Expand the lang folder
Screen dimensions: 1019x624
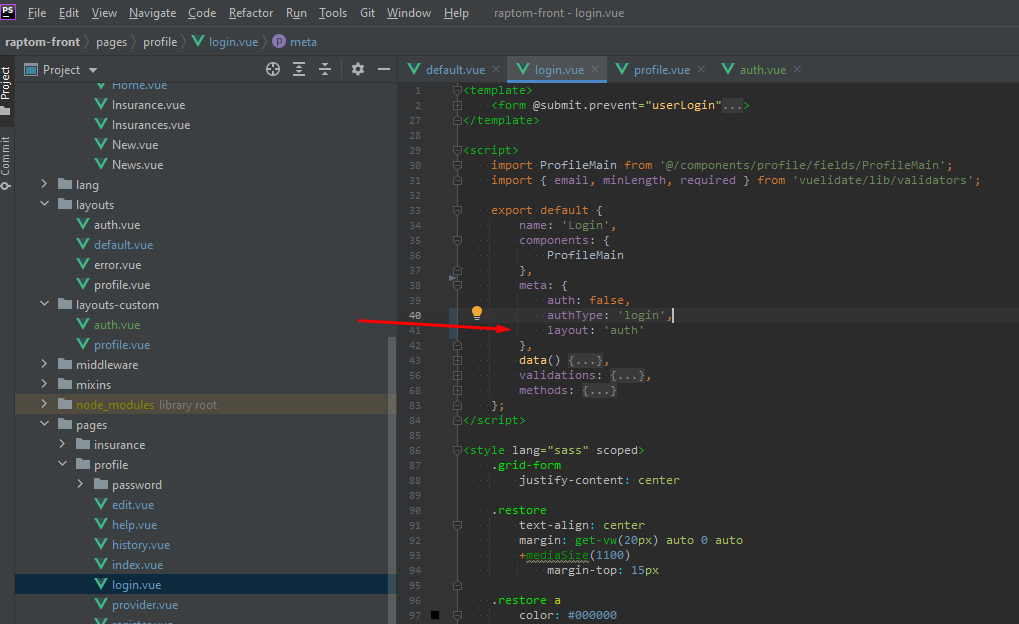pos(44,184)
